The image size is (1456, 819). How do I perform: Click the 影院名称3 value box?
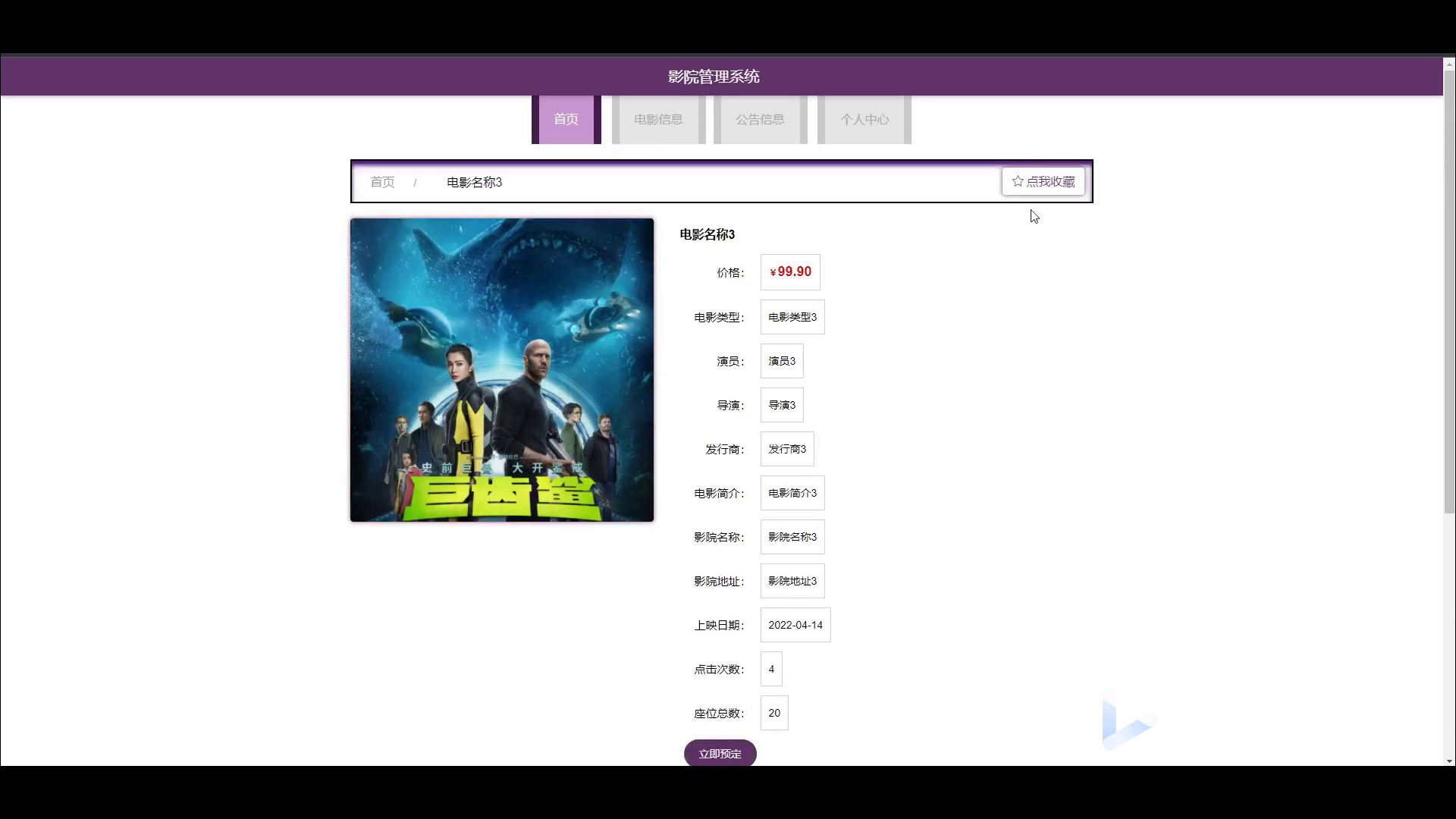pos(792,537)
